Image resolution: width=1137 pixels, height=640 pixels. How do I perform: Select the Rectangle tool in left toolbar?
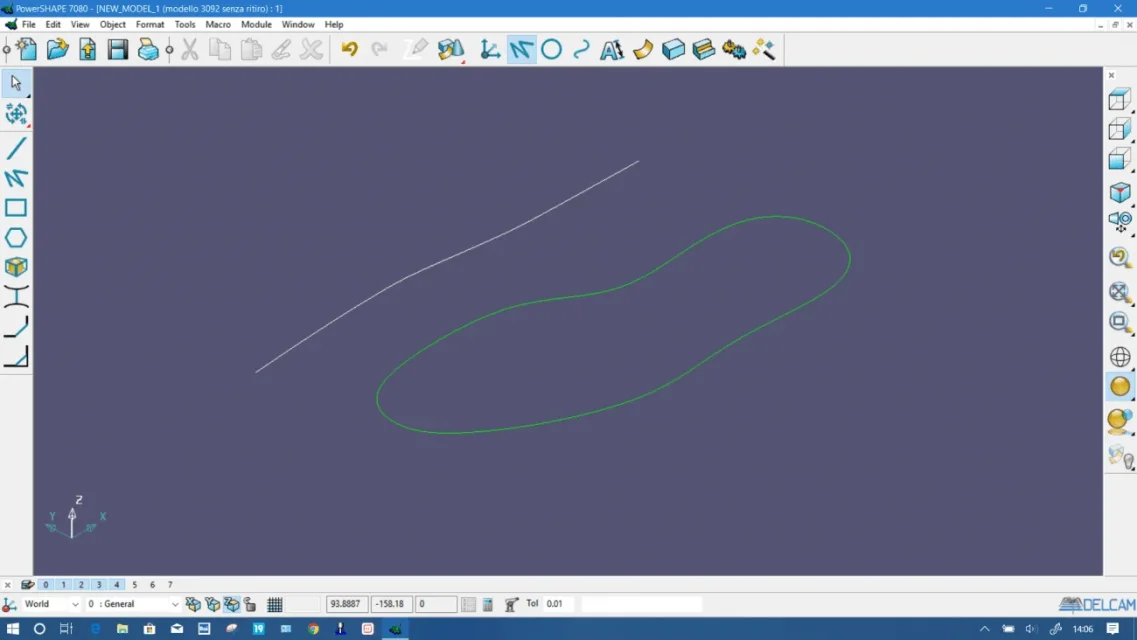16,207
